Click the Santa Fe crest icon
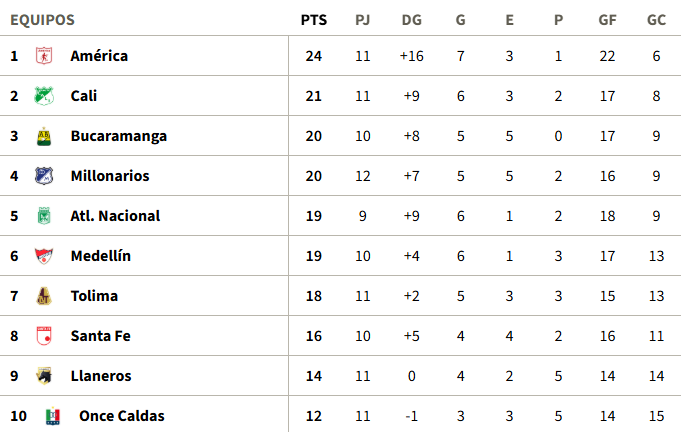 tap(44, 336)
